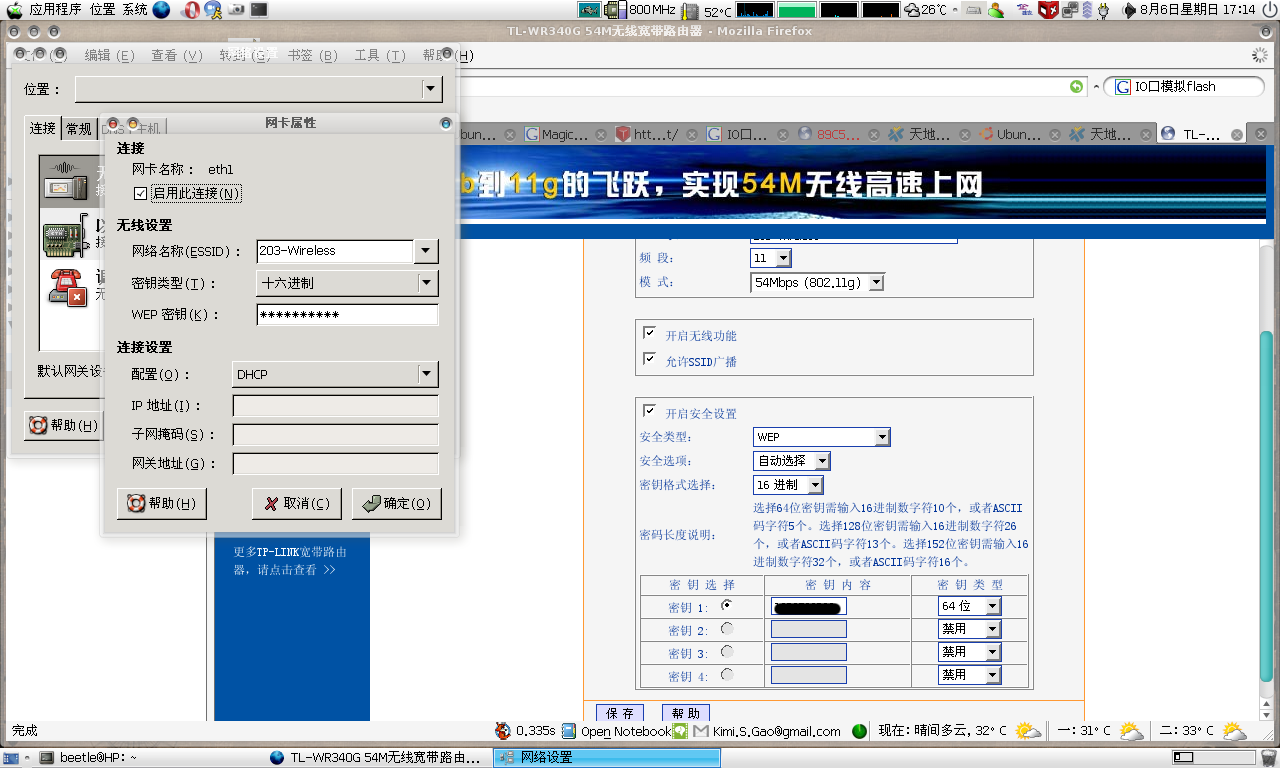Open the 编辑(E) menu in Firefox
1280x768 pixels.
(x=109, y=56)
